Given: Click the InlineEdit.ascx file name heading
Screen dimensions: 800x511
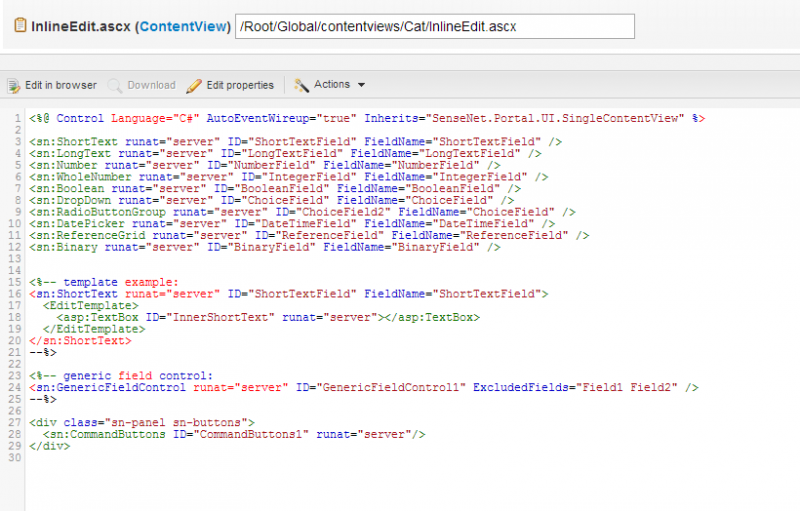Looking at the screenshot, I should pos(81,27).
